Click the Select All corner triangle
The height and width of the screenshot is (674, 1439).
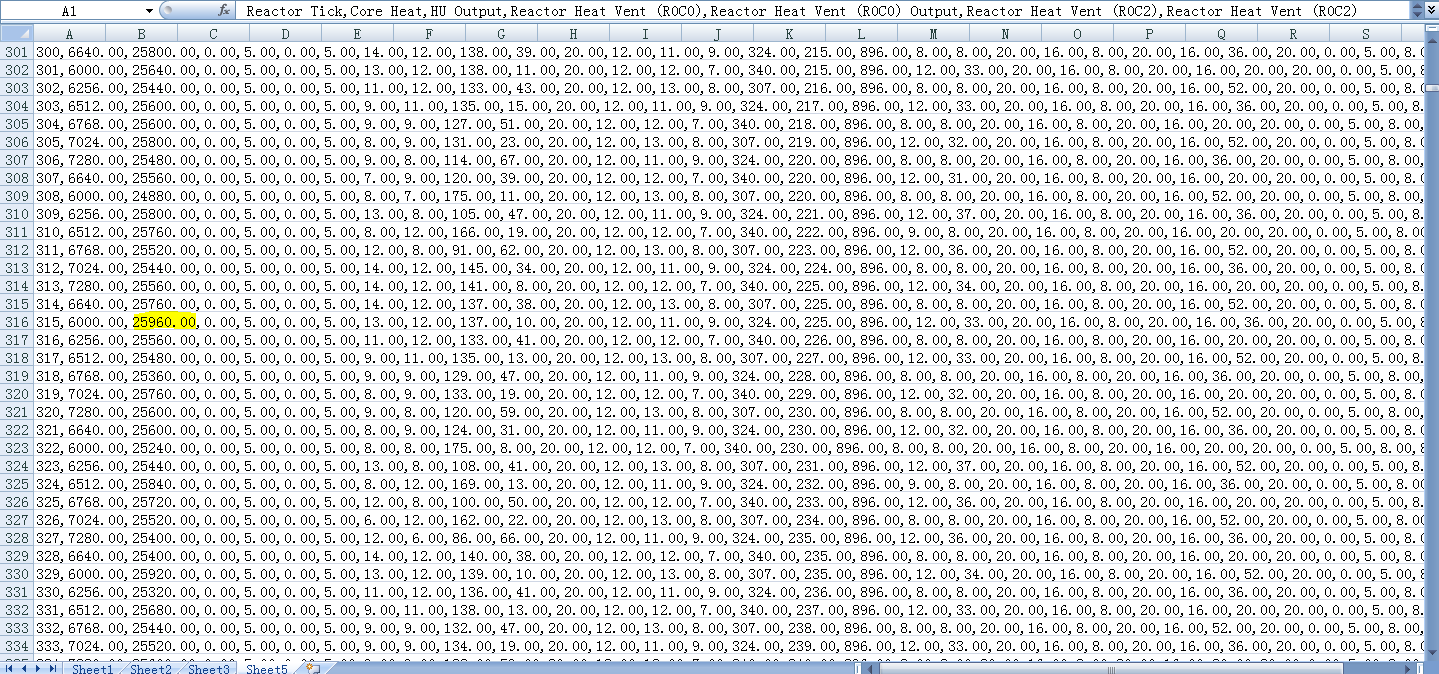[15, 34]
